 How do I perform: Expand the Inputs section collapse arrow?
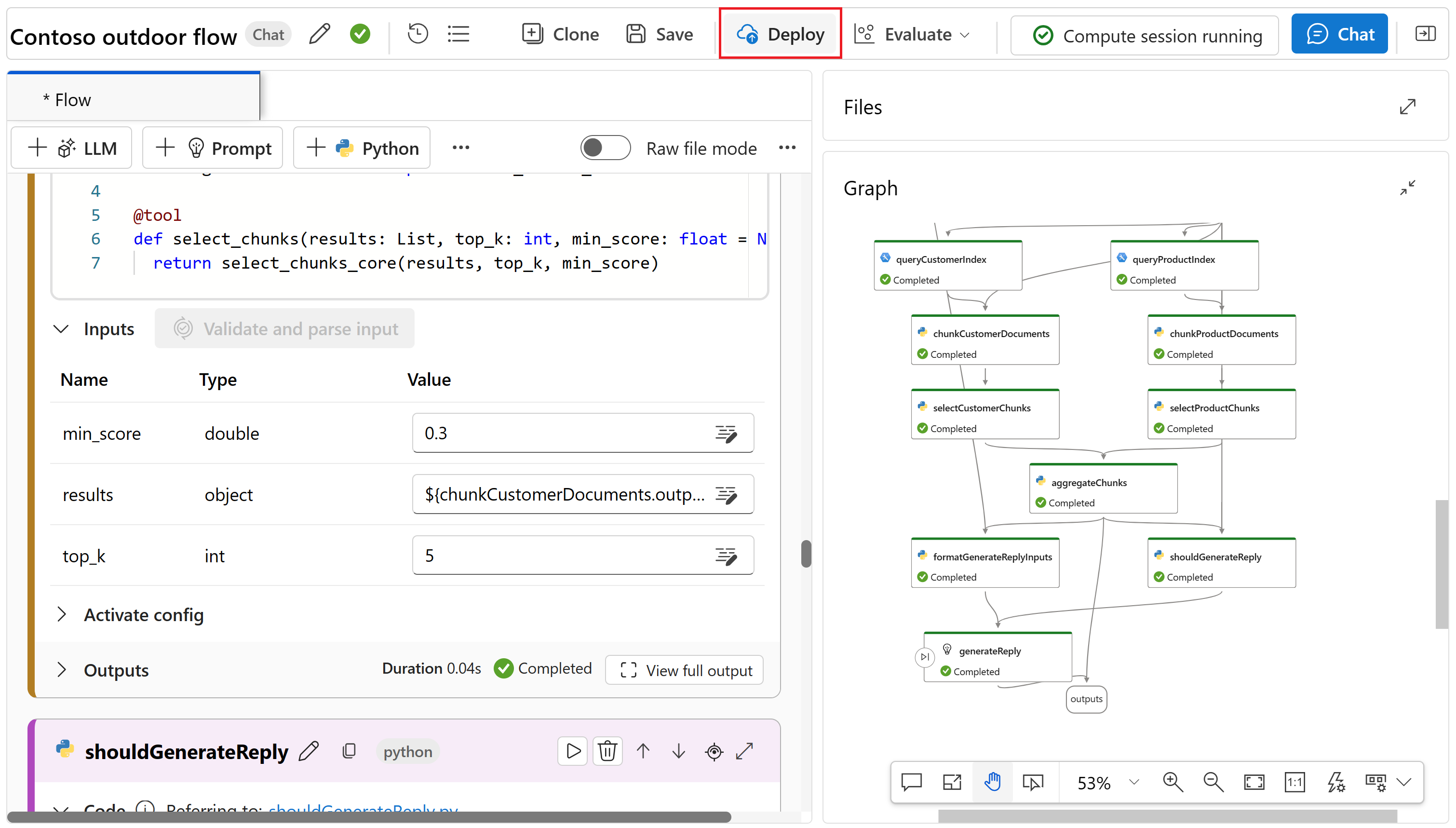62,329
